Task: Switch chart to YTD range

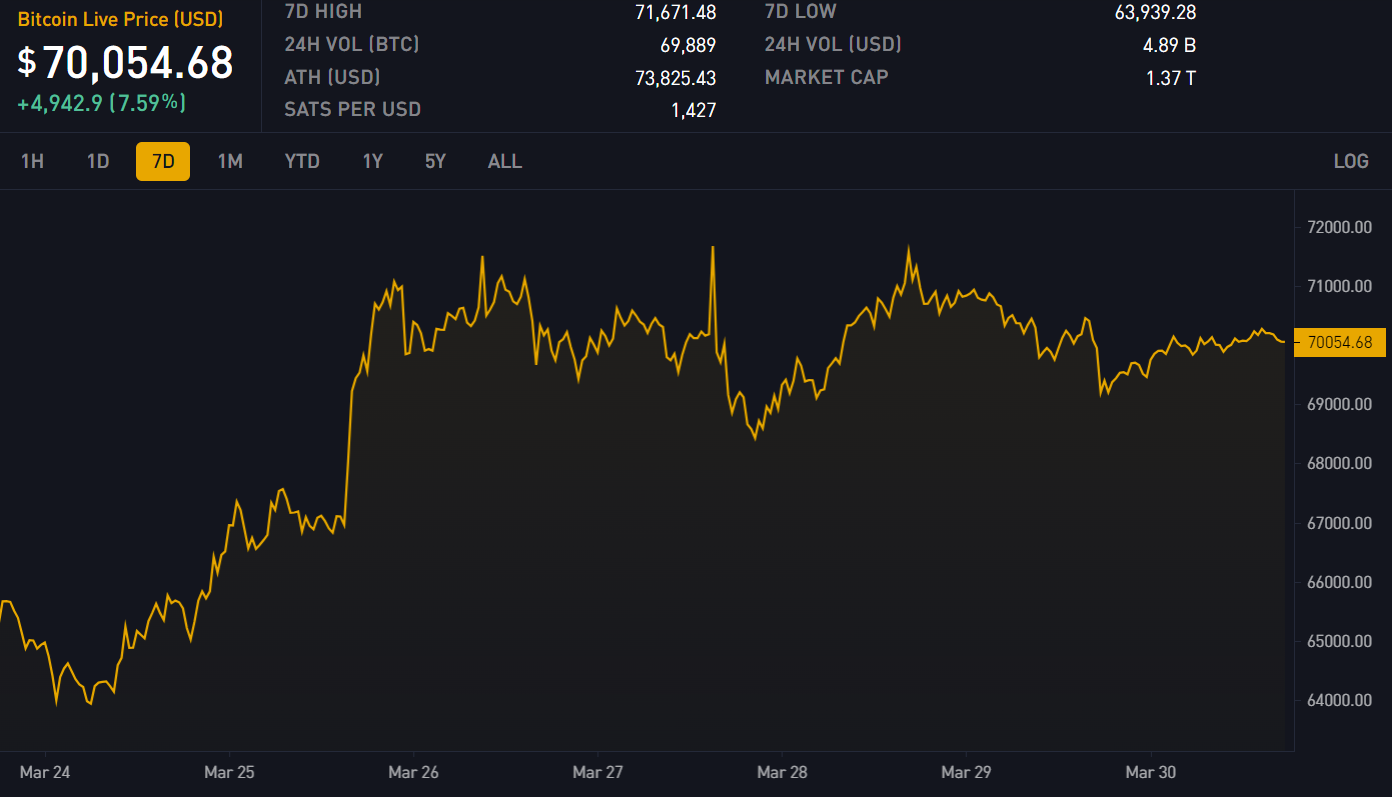Action: pos(302,161)
